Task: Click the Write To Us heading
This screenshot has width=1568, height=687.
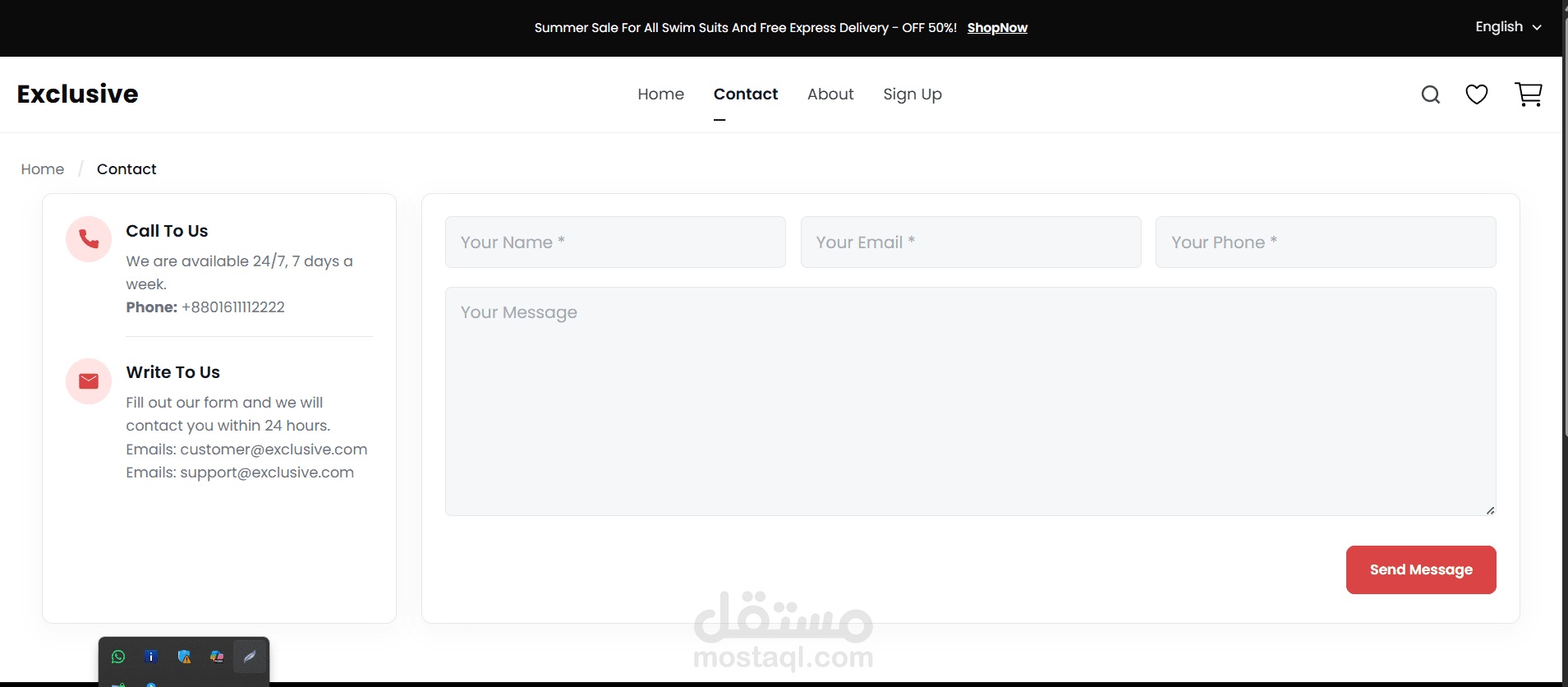Action: 172,372
